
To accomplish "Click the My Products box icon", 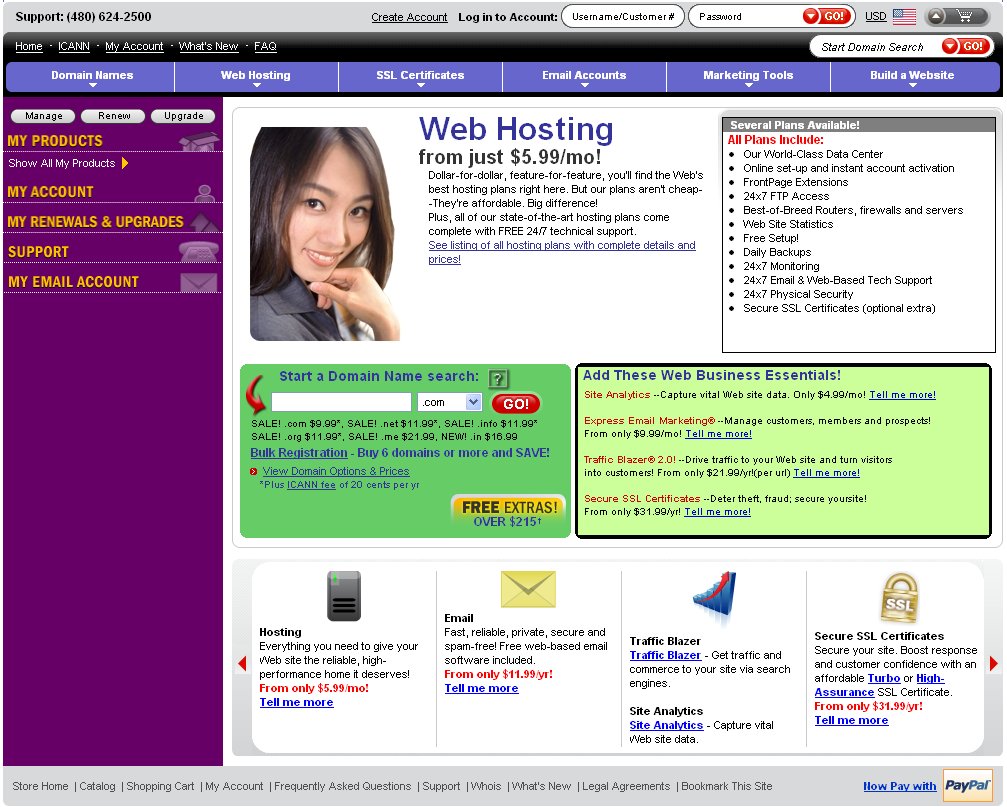I will point(198,141).
